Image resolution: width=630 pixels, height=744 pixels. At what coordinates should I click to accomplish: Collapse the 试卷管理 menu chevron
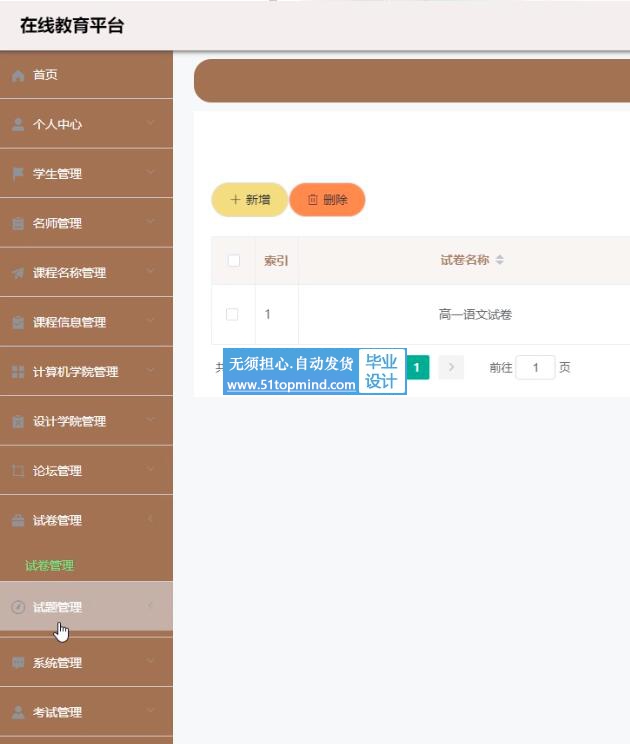(x=150, y=519)
